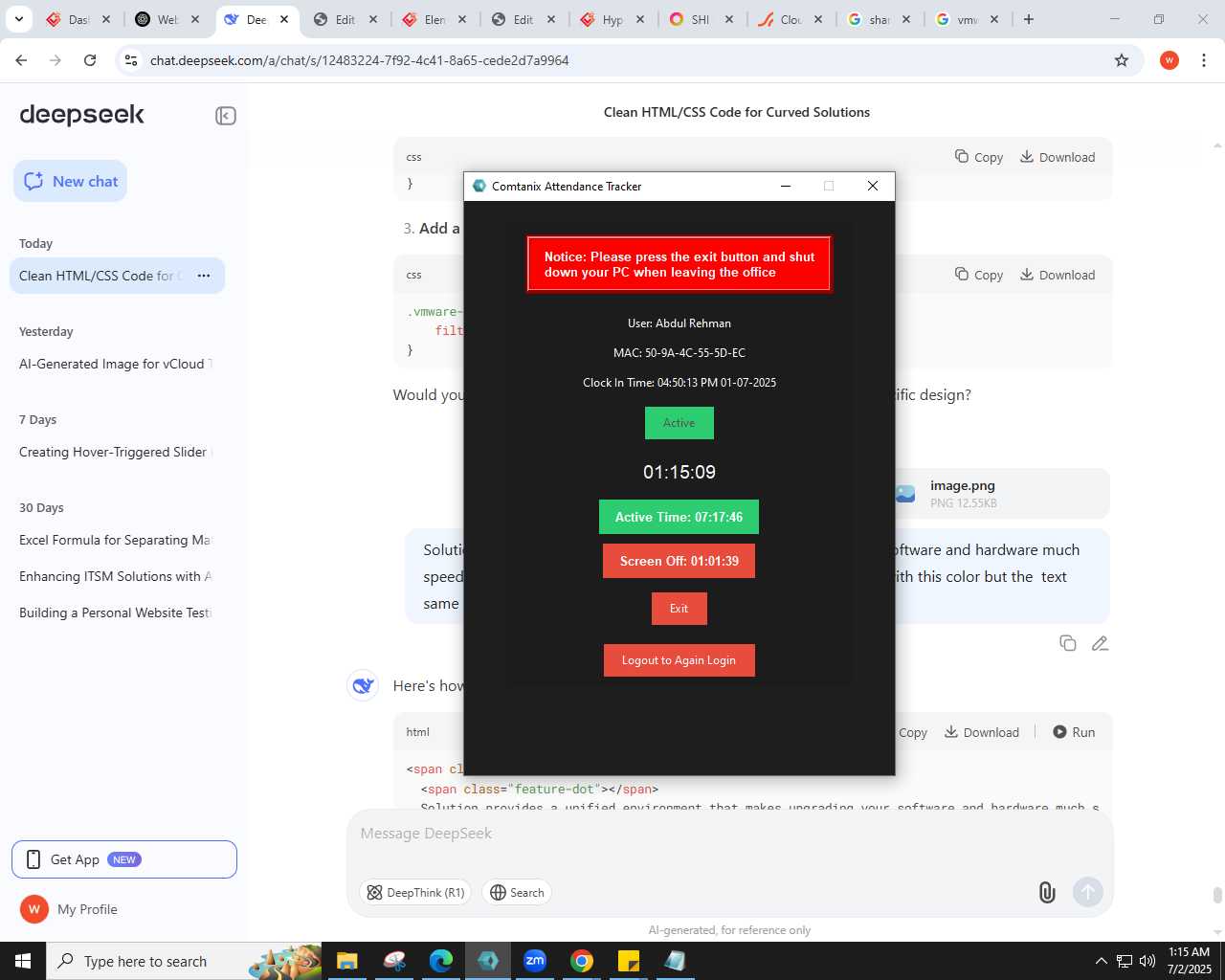Open clock and date 1:15 AM
1225x980 pixels.
1190,961
